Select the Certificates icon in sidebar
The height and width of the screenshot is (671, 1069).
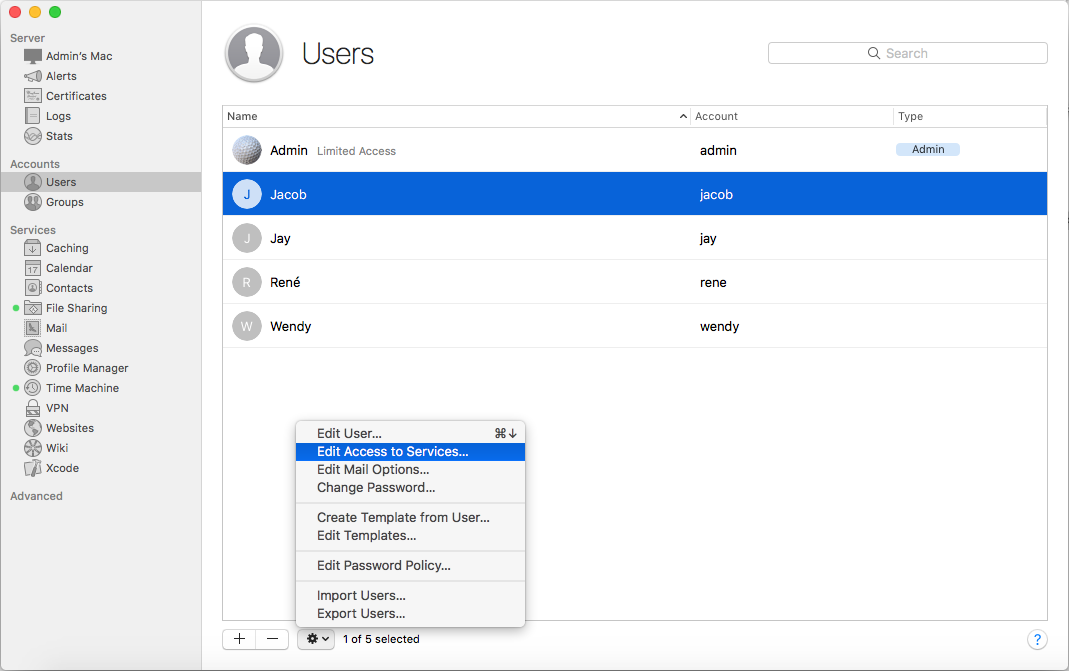click(x=33, y=96)
